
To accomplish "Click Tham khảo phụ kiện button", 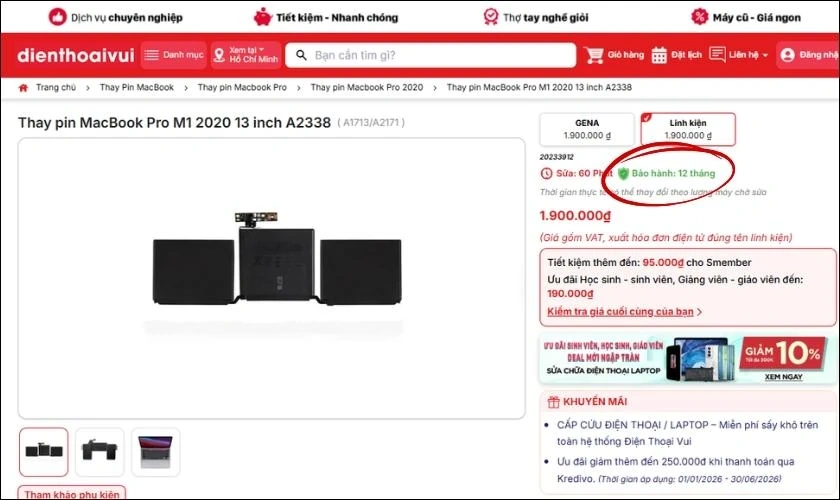I will click(x=72, y=493).
